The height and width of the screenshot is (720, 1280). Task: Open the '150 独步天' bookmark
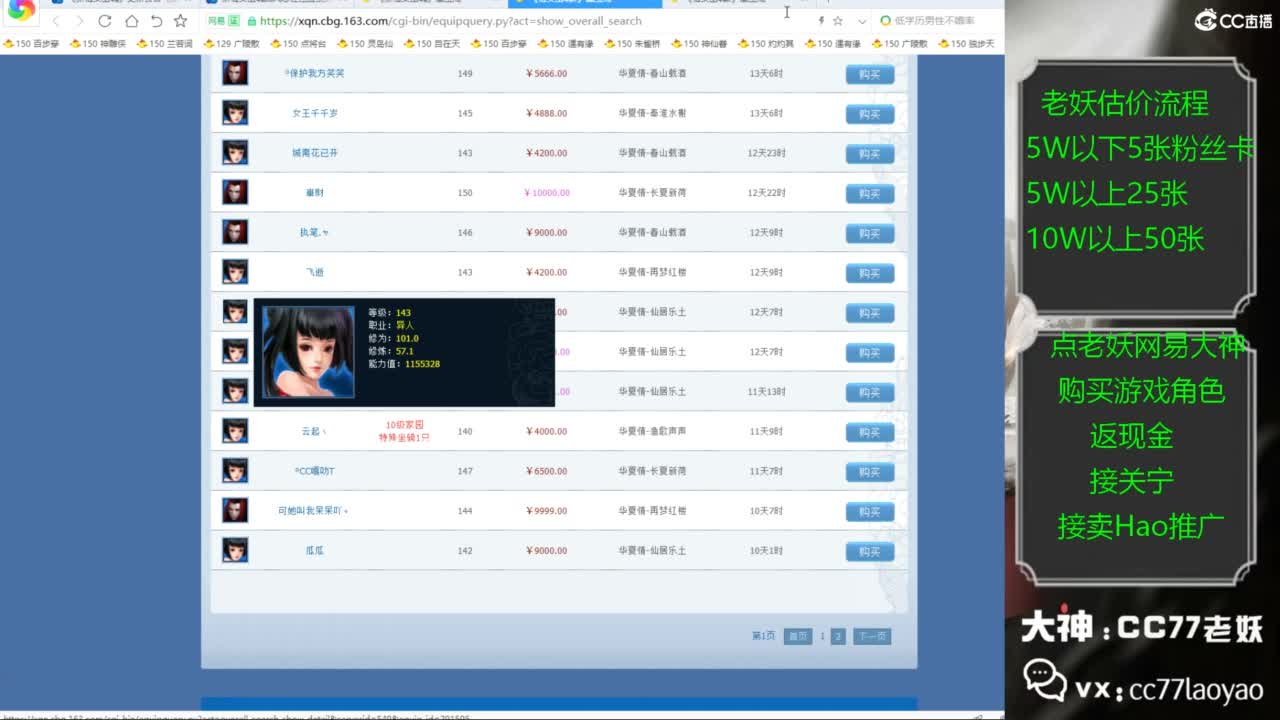(966, 44)
